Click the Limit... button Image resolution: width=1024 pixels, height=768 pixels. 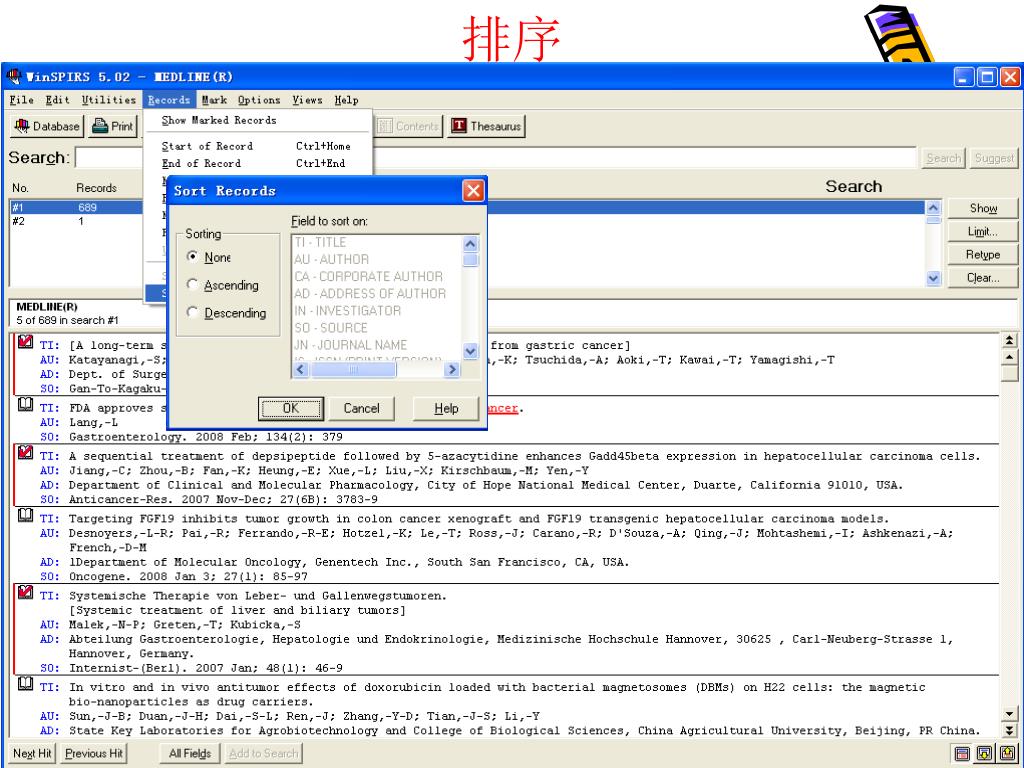coord(983,232)
